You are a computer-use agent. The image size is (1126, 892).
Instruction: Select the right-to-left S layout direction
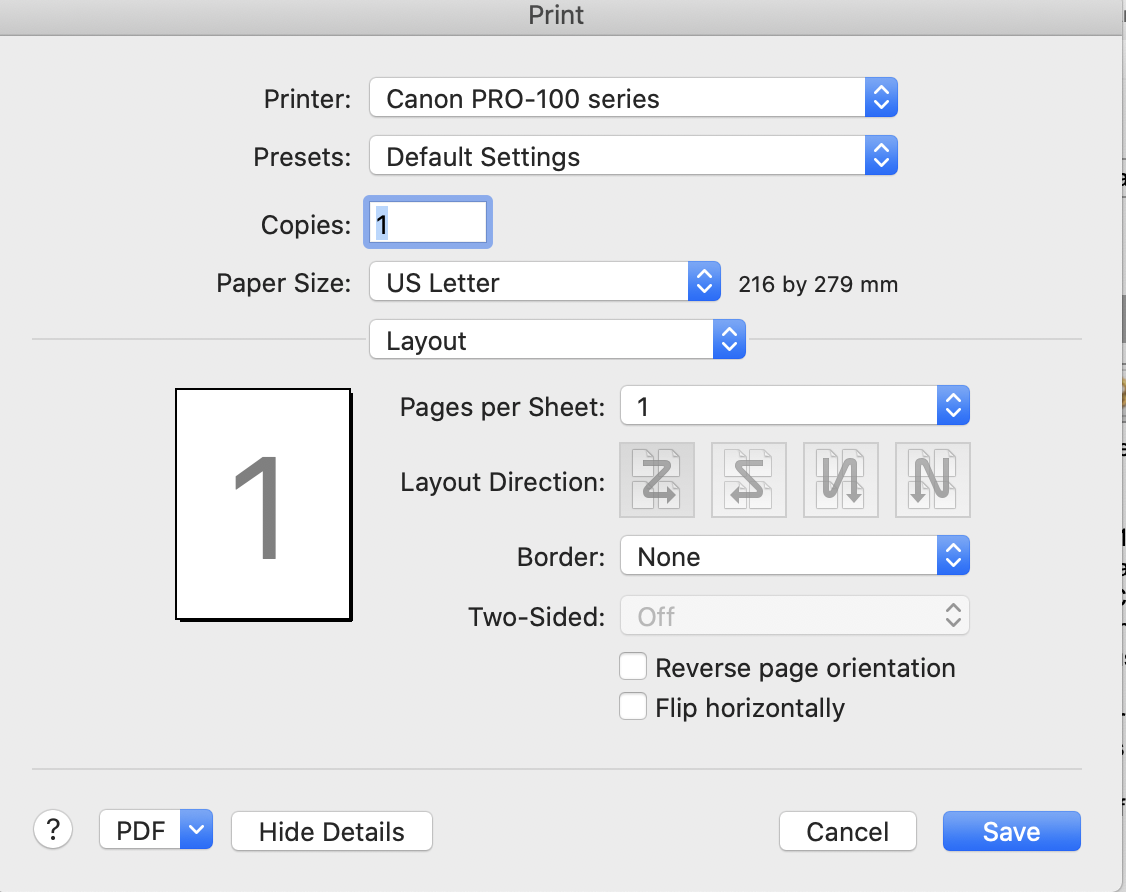click(x=749, y=480)
